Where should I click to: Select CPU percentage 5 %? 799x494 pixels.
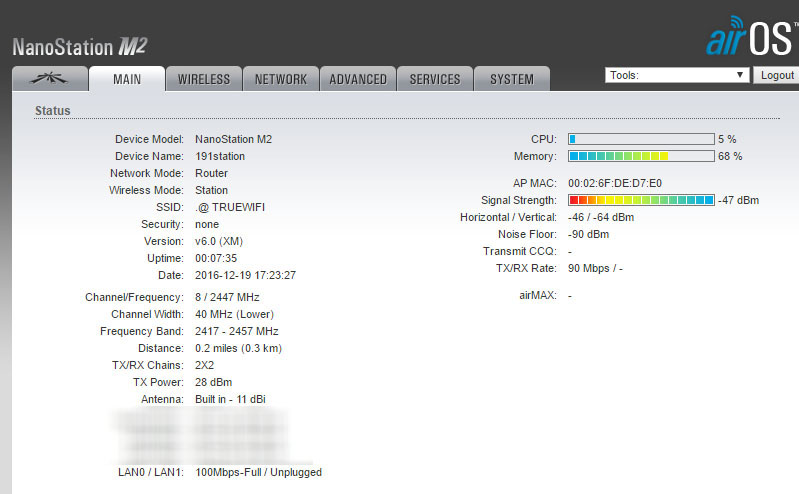[x=727, y=139]
